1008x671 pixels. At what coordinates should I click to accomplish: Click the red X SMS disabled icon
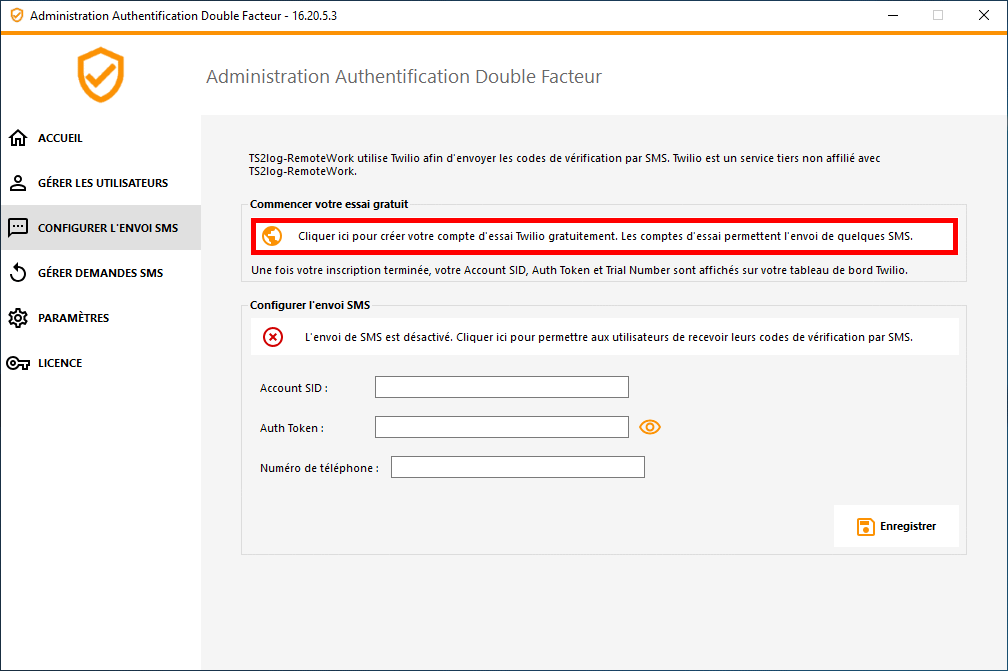273,337
